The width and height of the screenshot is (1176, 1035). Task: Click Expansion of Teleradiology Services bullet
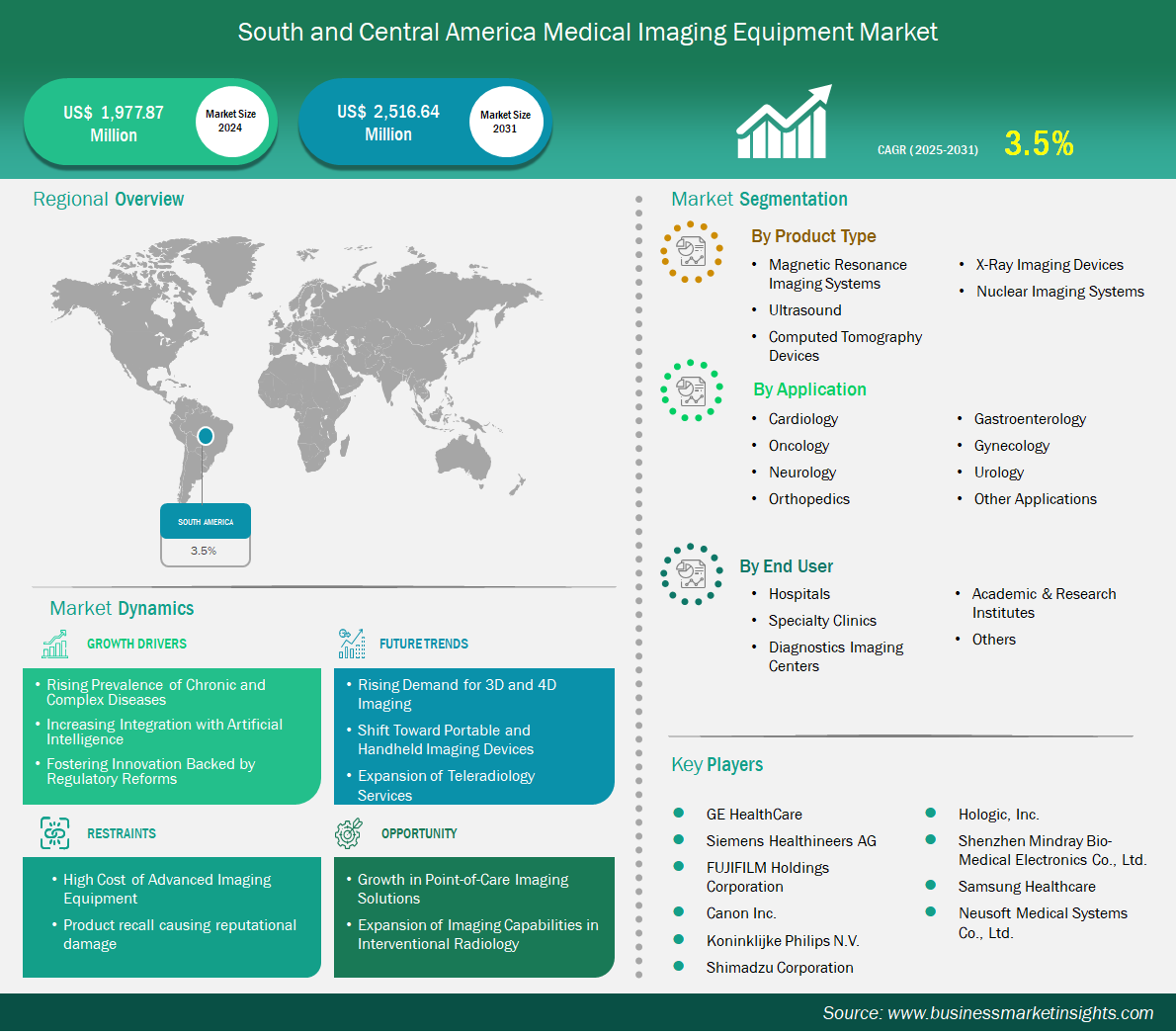point(446,785)
